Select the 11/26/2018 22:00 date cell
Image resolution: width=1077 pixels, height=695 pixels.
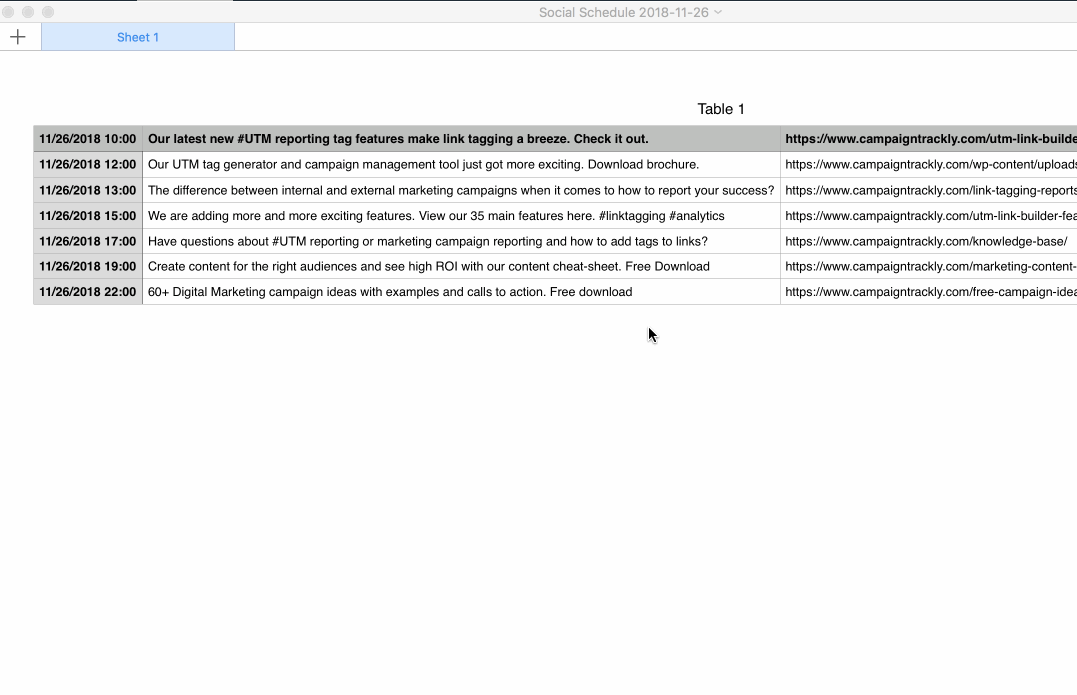pyautogui.click(x=88, y=292)
